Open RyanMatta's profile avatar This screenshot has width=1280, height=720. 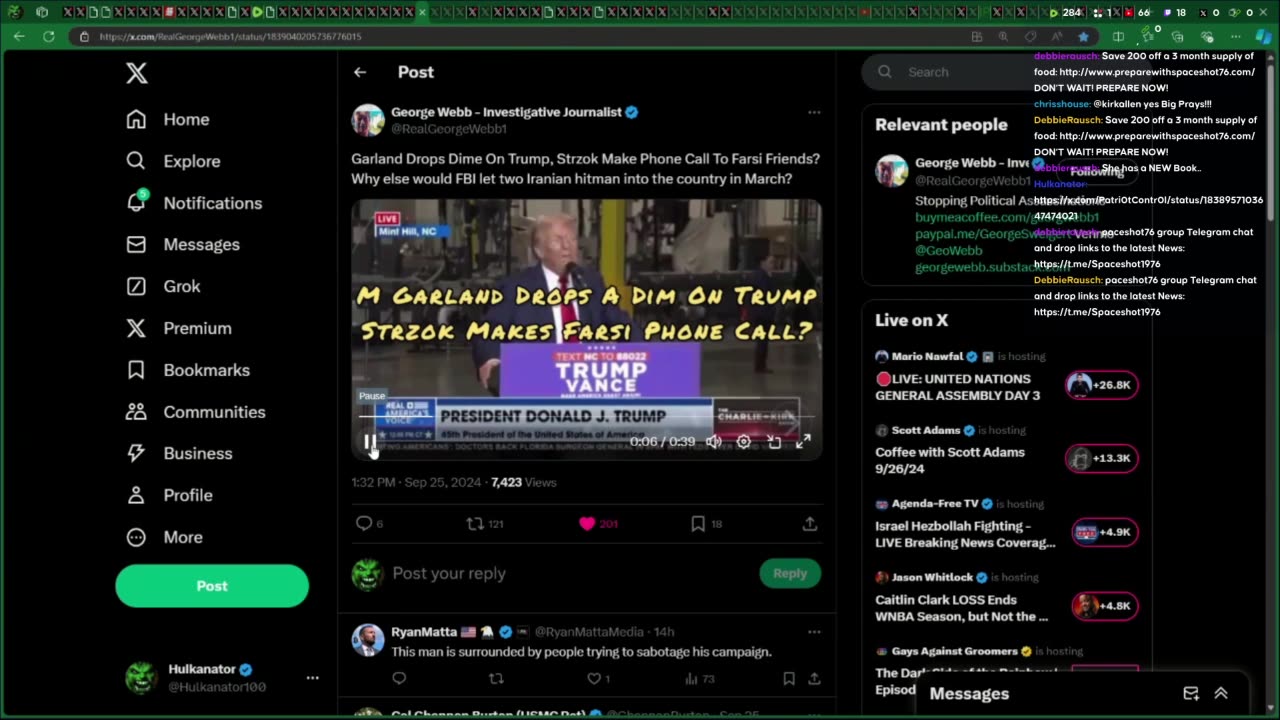pyautogui.click(x=368, y=640)
